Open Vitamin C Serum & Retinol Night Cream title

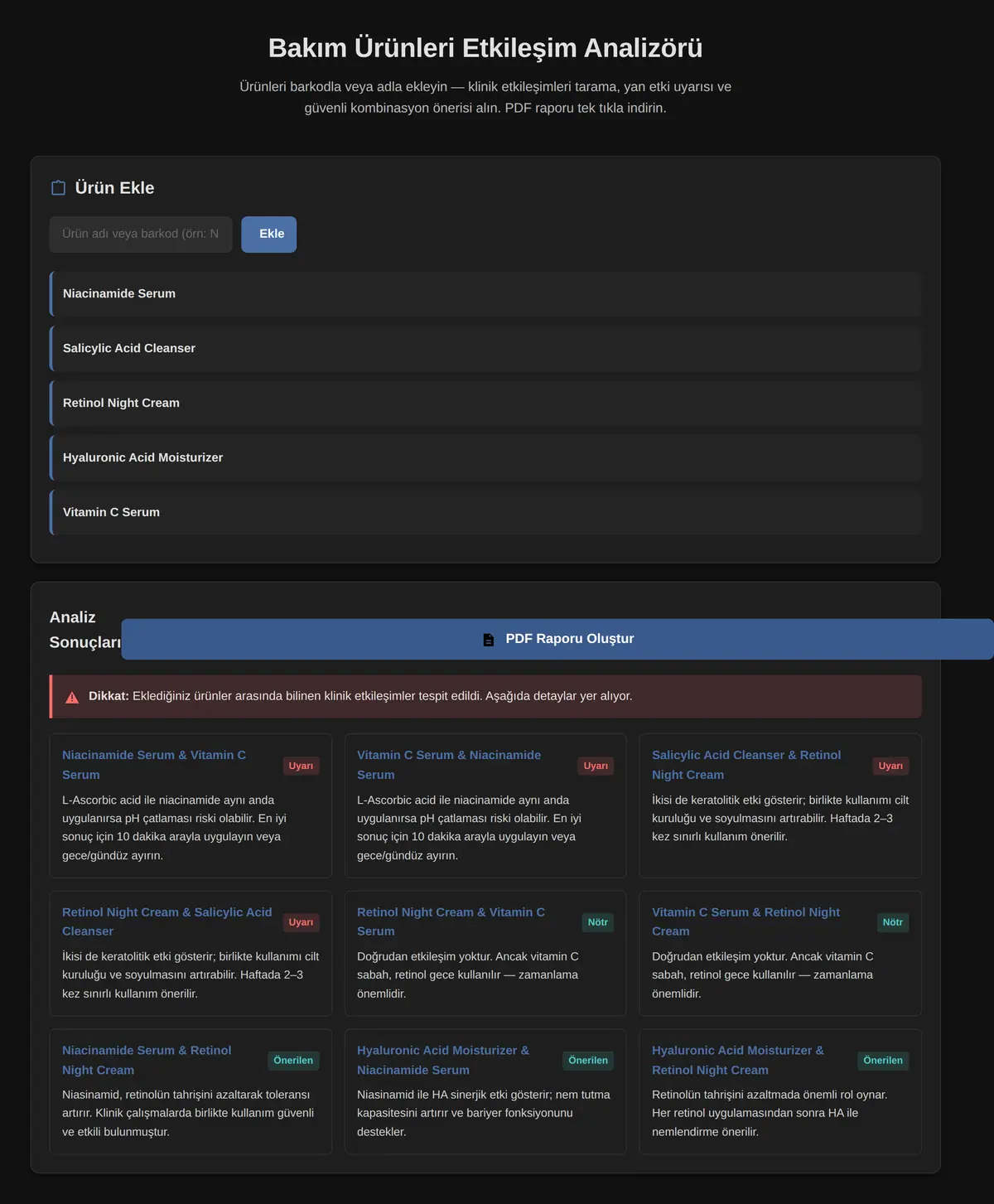click(x=746, y=921)
